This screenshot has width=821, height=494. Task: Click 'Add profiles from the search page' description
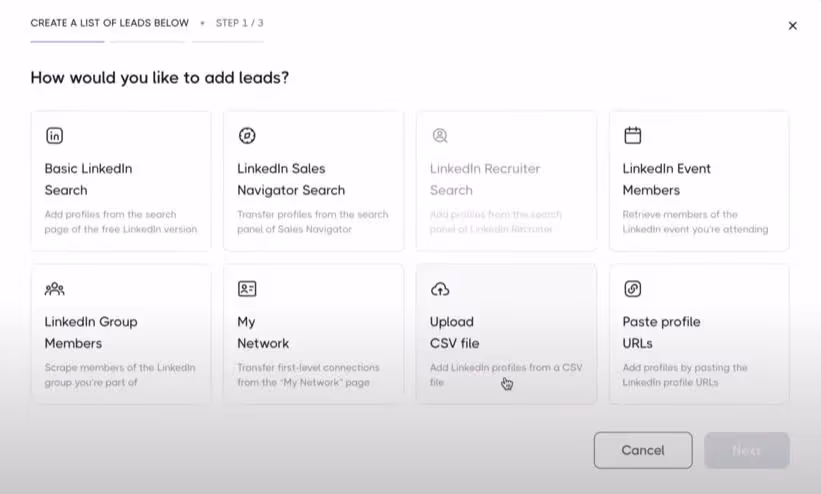(x=121, y=222)
